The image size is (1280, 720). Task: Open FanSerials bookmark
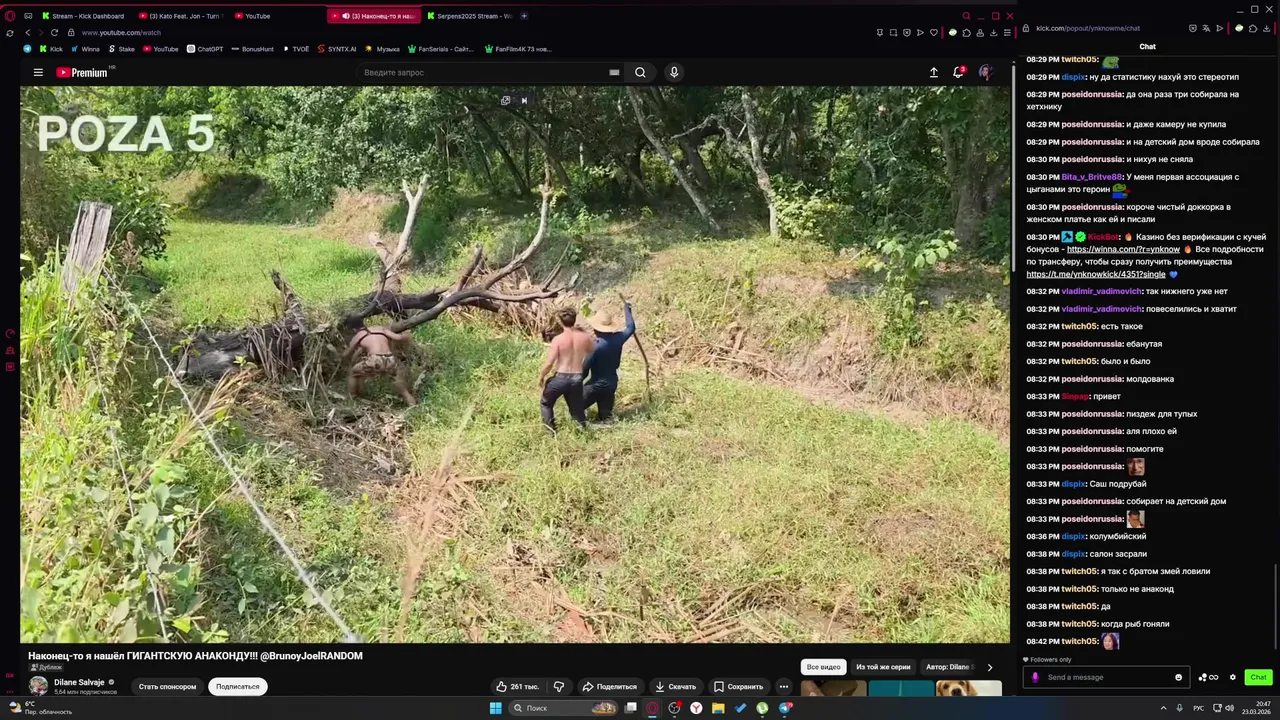point(441,49)
